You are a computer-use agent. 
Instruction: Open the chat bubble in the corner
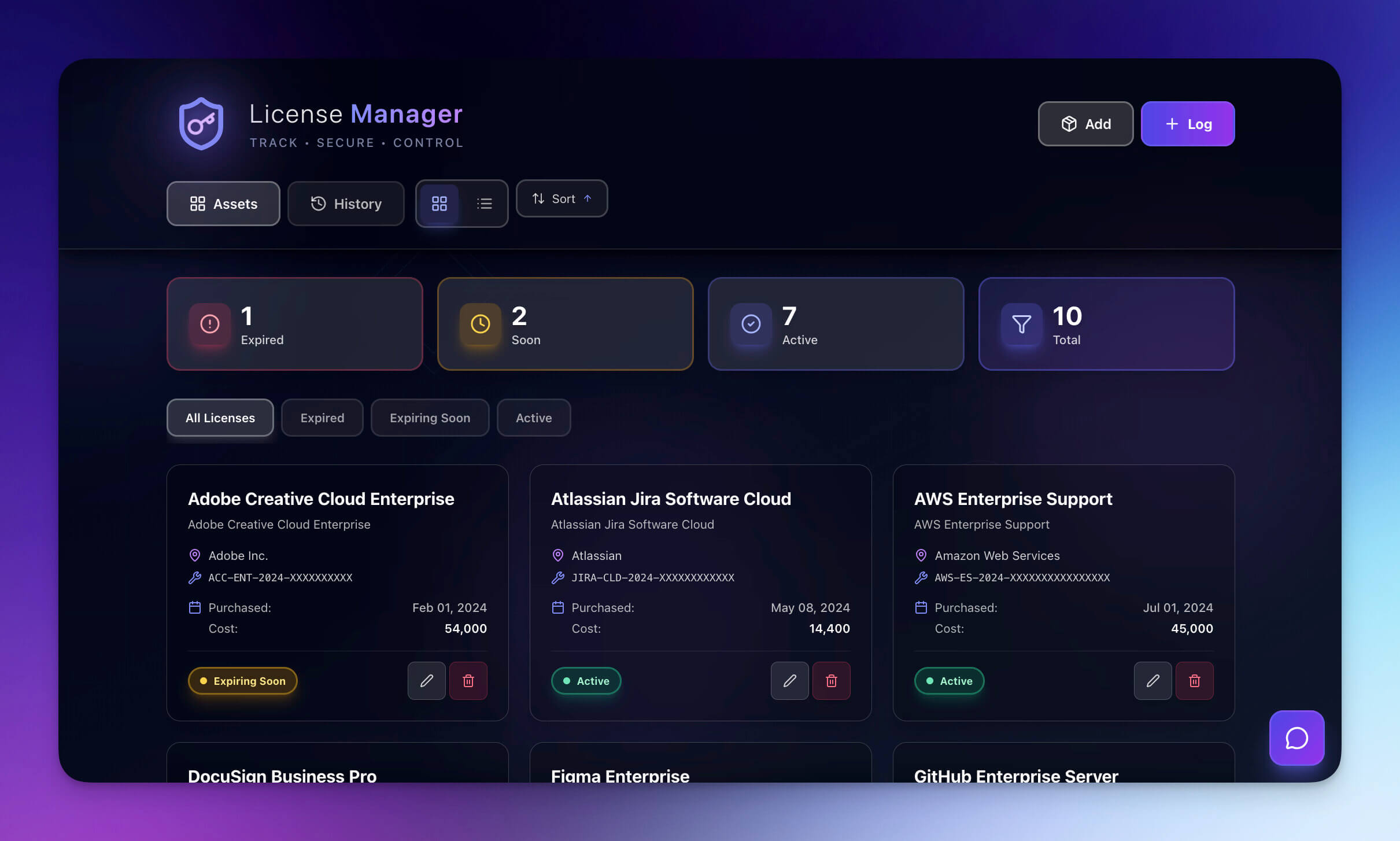[x=1296, y=738]
